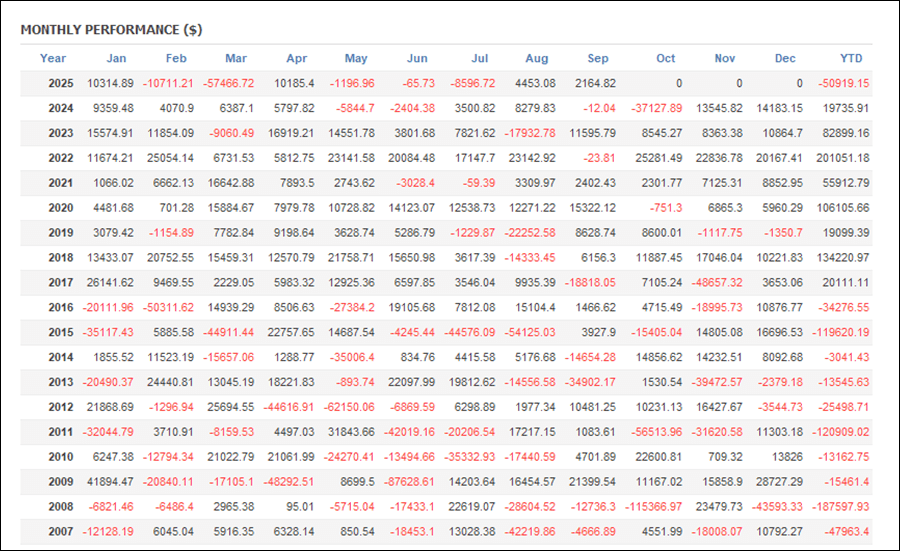900x551 pixels.
Task: Click March 2025 loss -57466.72
Action: pyautogui.click(x=226, y=83)
